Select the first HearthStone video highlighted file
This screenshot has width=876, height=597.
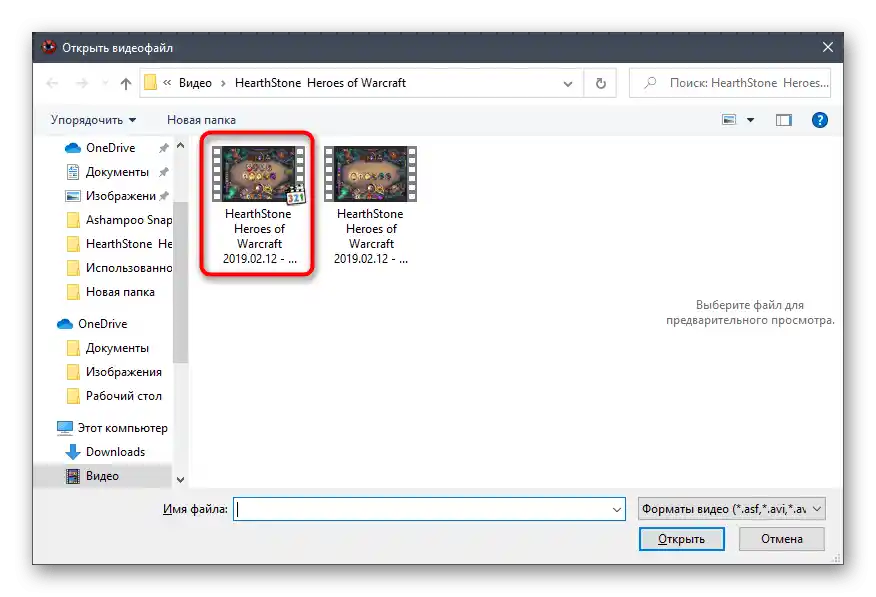[x=259, y=205]
